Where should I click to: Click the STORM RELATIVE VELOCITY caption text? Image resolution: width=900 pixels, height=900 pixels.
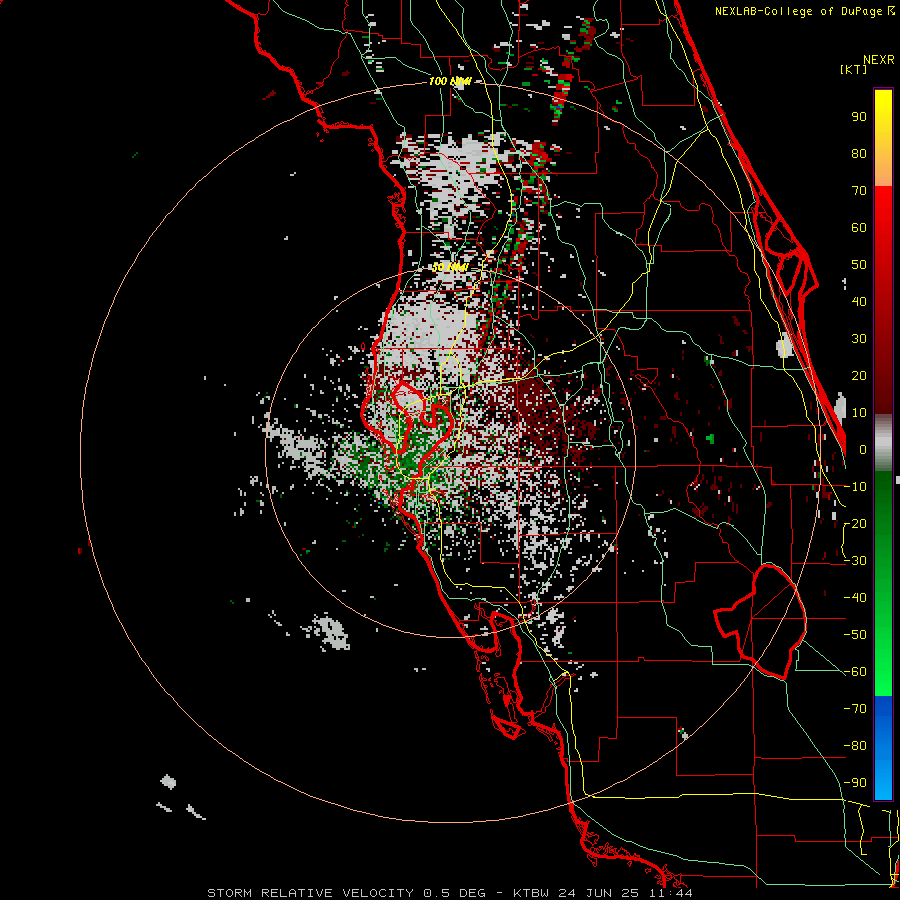310,893
